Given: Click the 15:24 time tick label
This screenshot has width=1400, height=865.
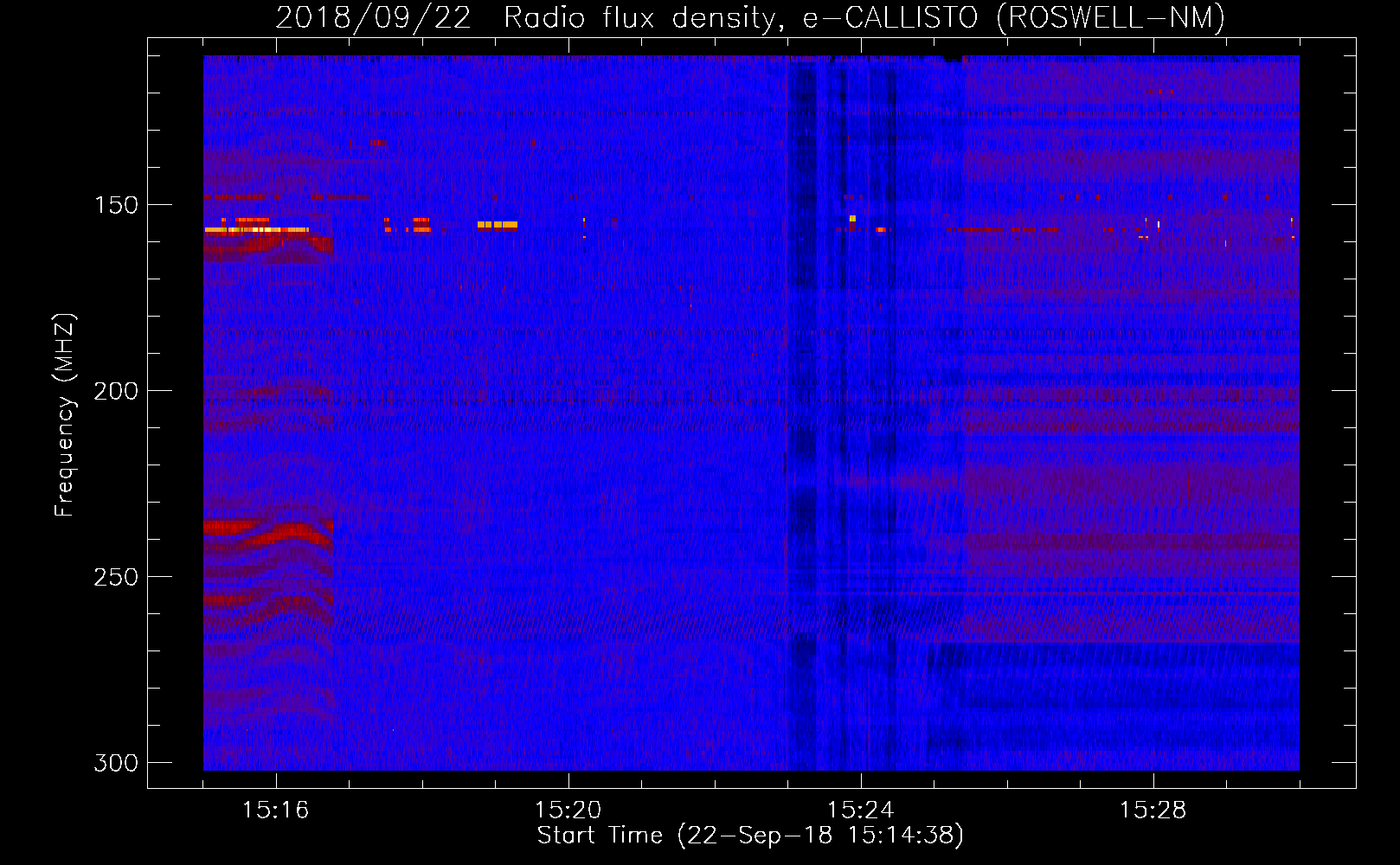Looking at the screenshot, I should point(861,810).
